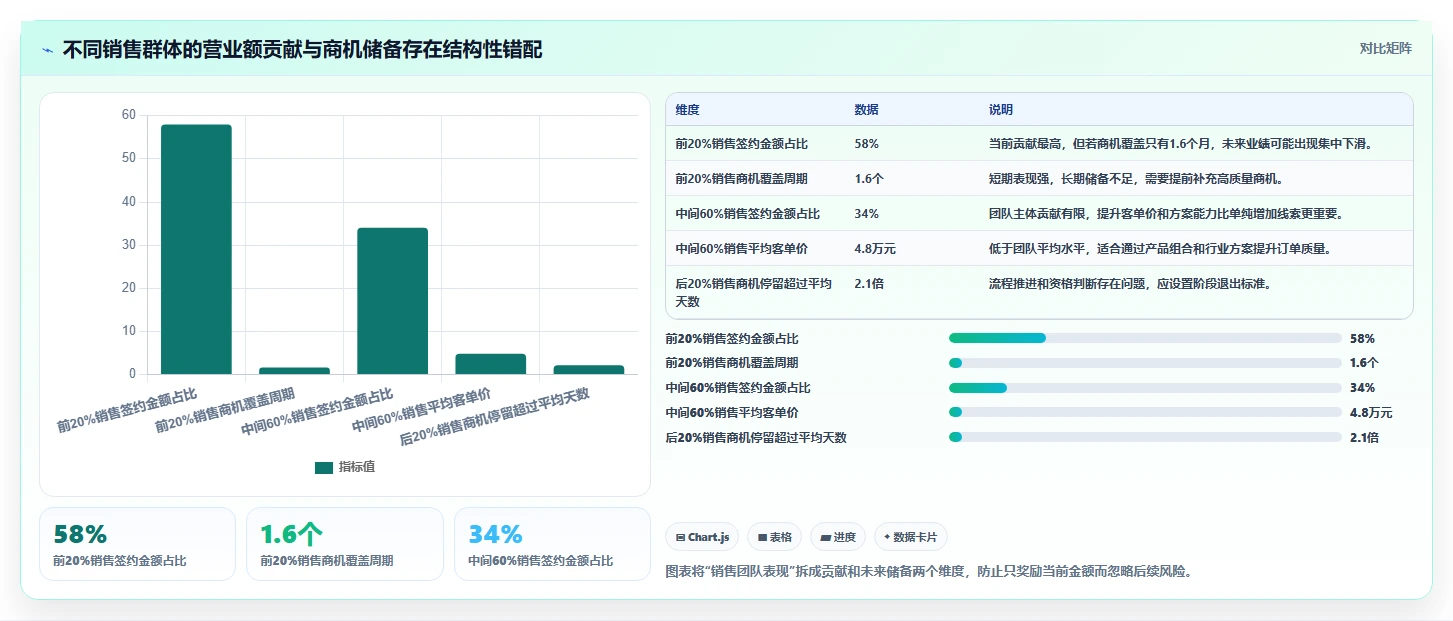Click the tallest bar, 前20%销售签约金额占比
1453x621 pixels.
(x=196, y=249)
